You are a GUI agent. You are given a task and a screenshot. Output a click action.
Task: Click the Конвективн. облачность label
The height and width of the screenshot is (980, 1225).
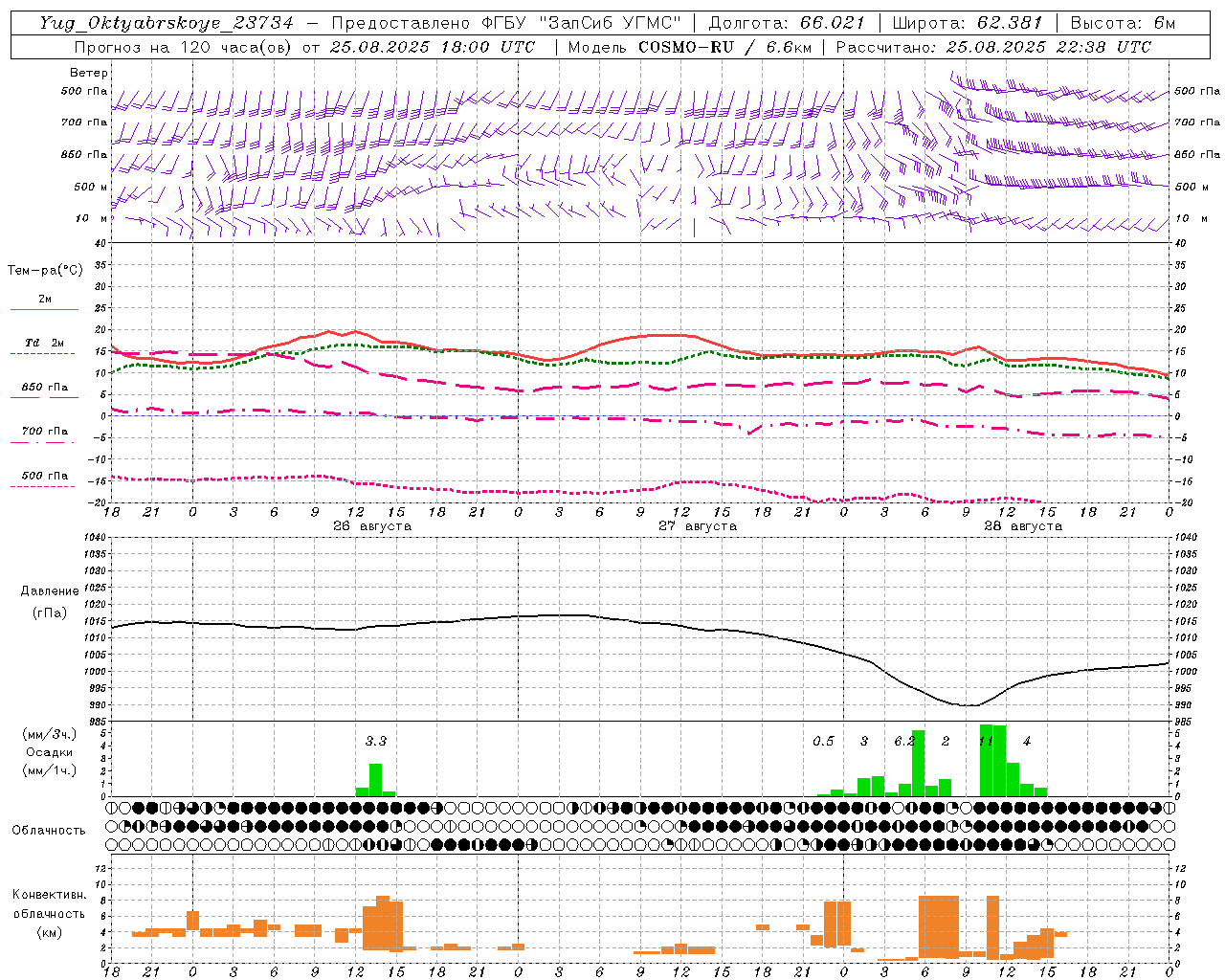49,904
